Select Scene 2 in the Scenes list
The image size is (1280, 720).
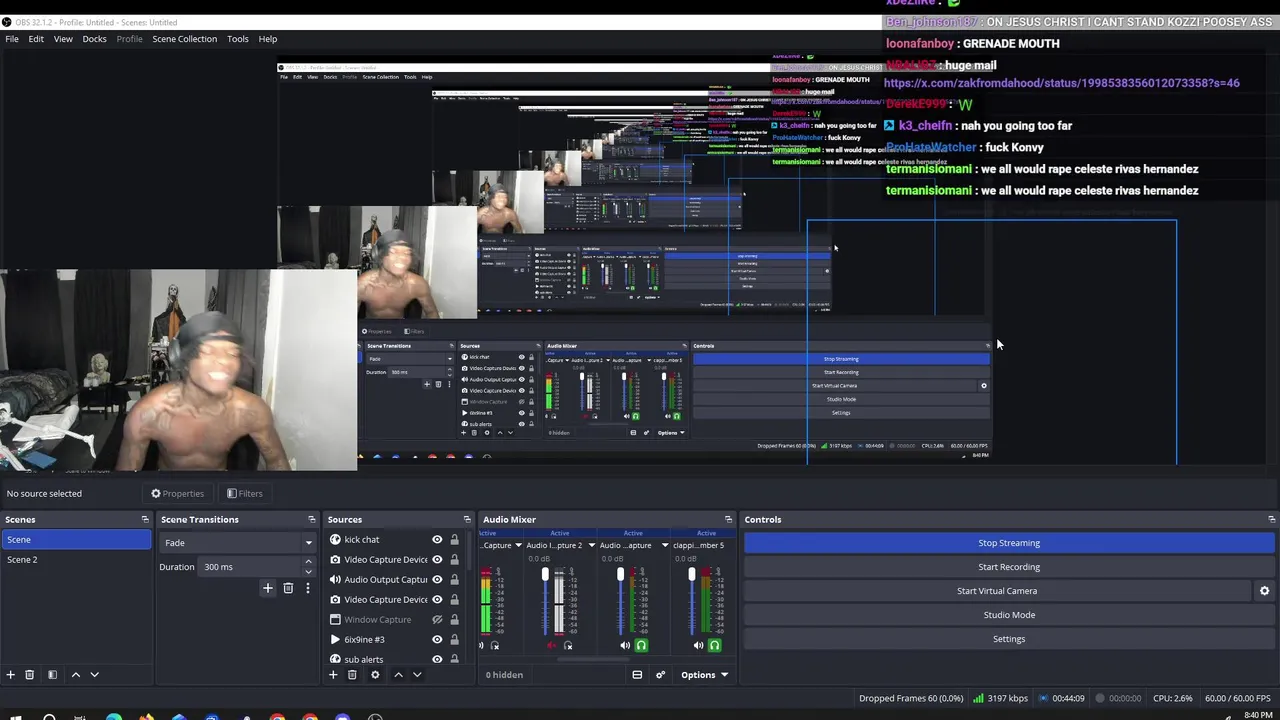pos(75,560)
